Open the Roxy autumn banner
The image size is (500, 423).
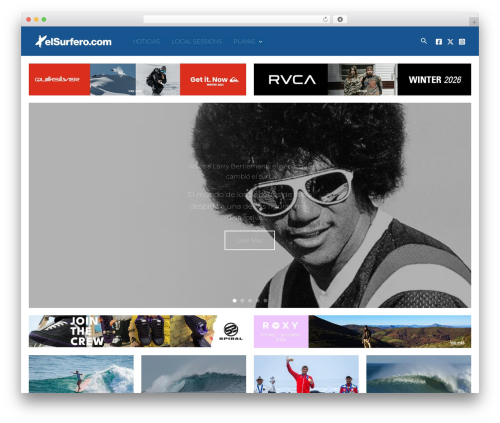(x=362, y=331)
